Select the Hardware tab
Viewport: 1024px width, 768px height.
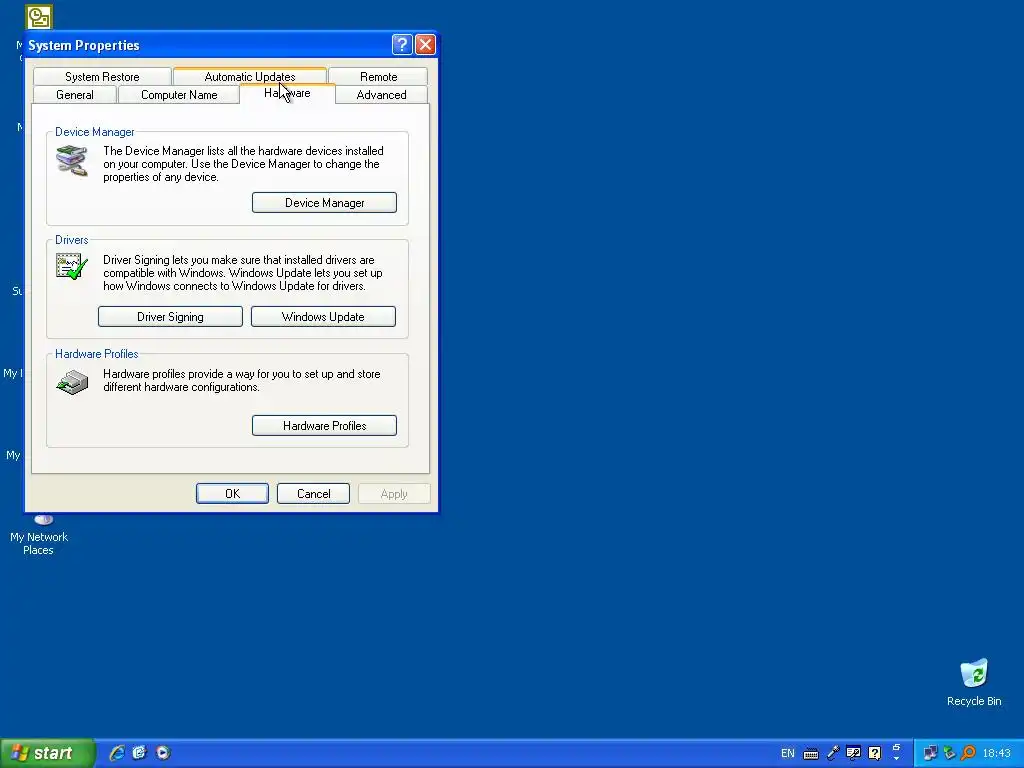pos(287,93)
